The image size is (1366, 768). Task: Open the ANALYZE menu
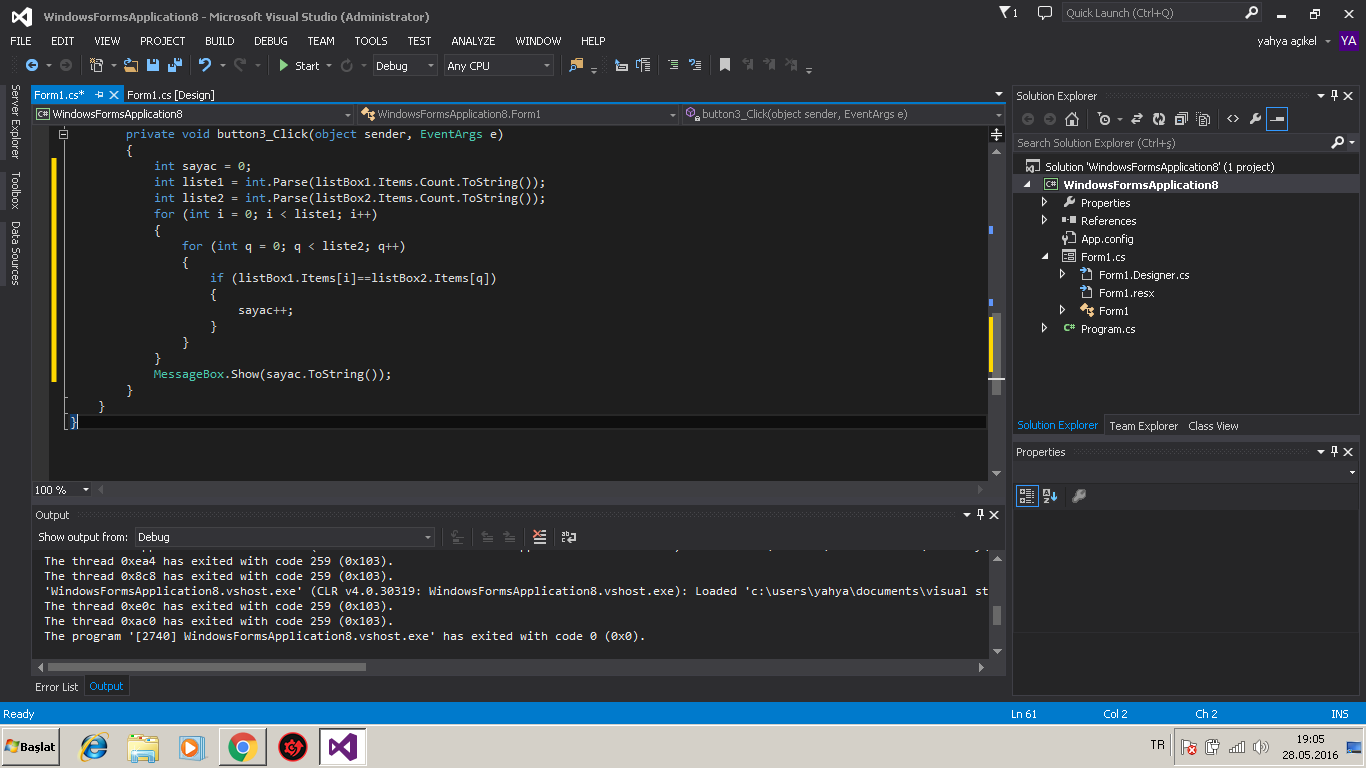point(473,41)
